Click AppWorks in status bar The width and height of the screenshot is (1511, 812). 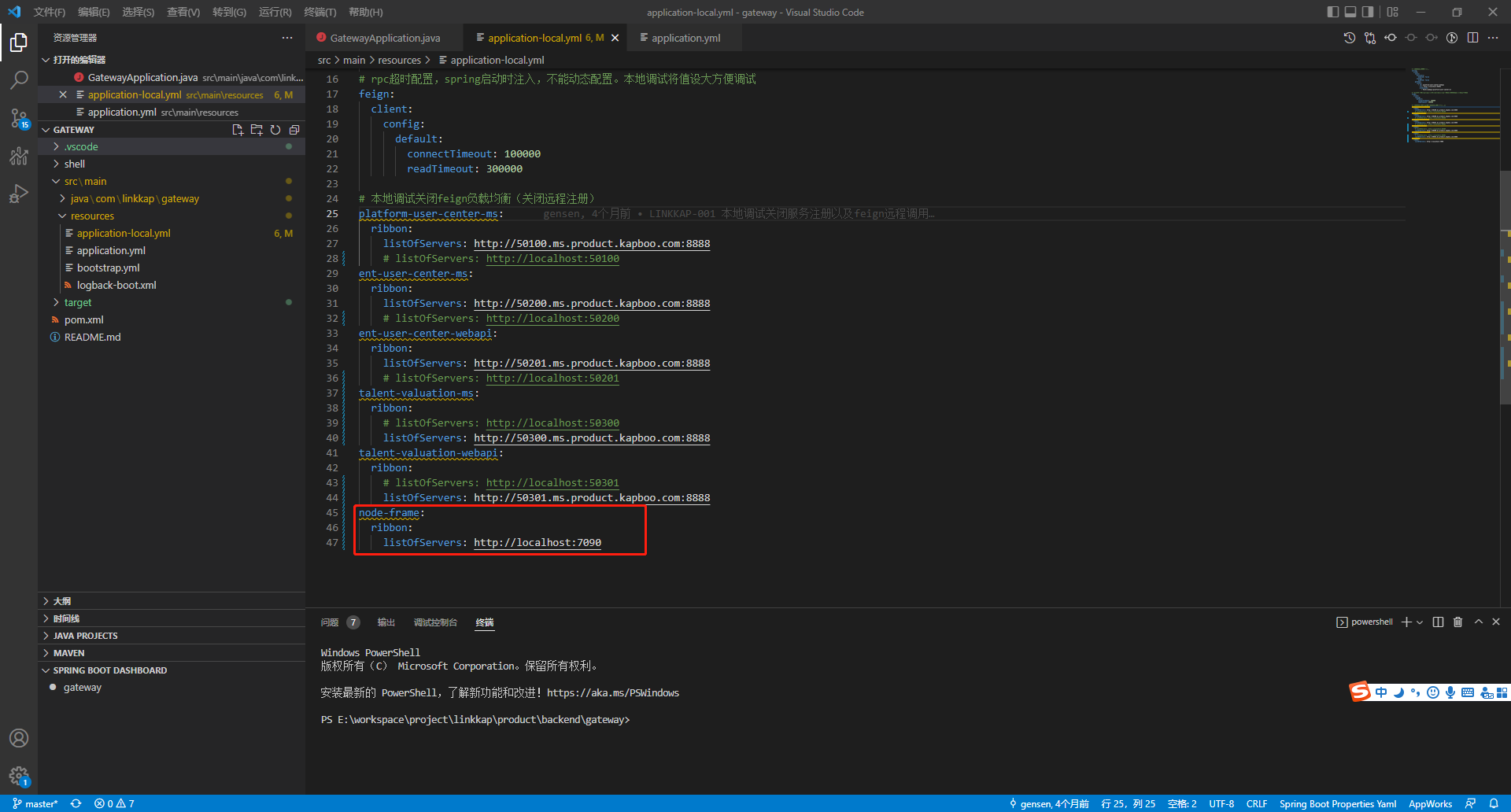coord(1430,803)
